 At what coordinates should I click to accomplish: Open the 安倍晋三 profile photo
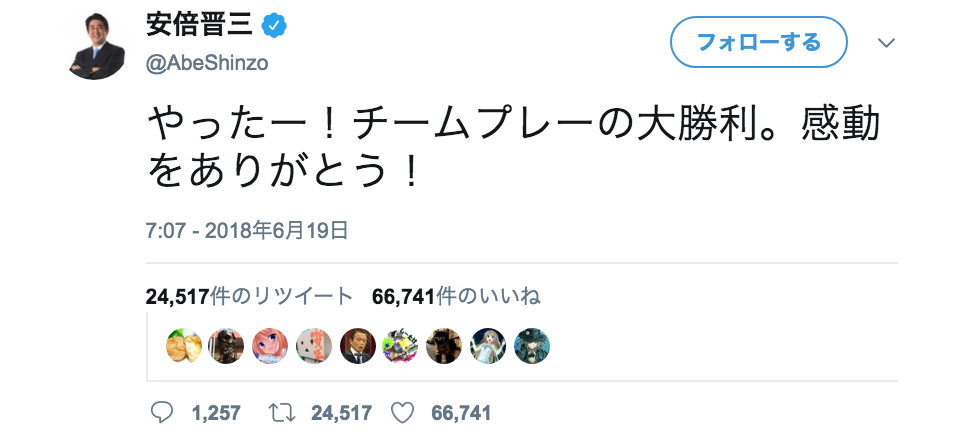[97, 46]
